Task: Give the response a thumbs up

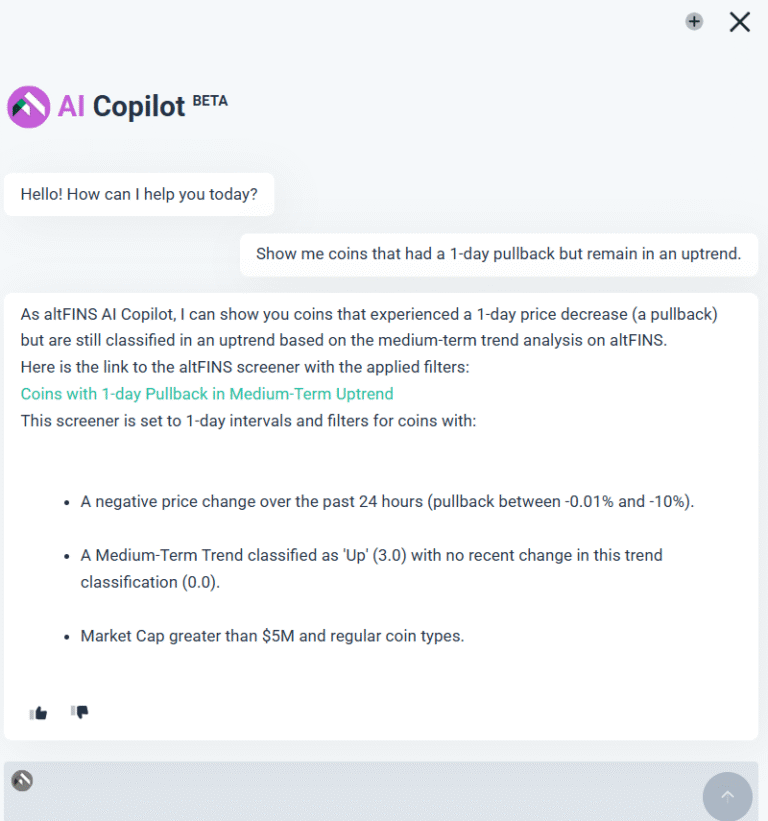Action: [38, 712]
